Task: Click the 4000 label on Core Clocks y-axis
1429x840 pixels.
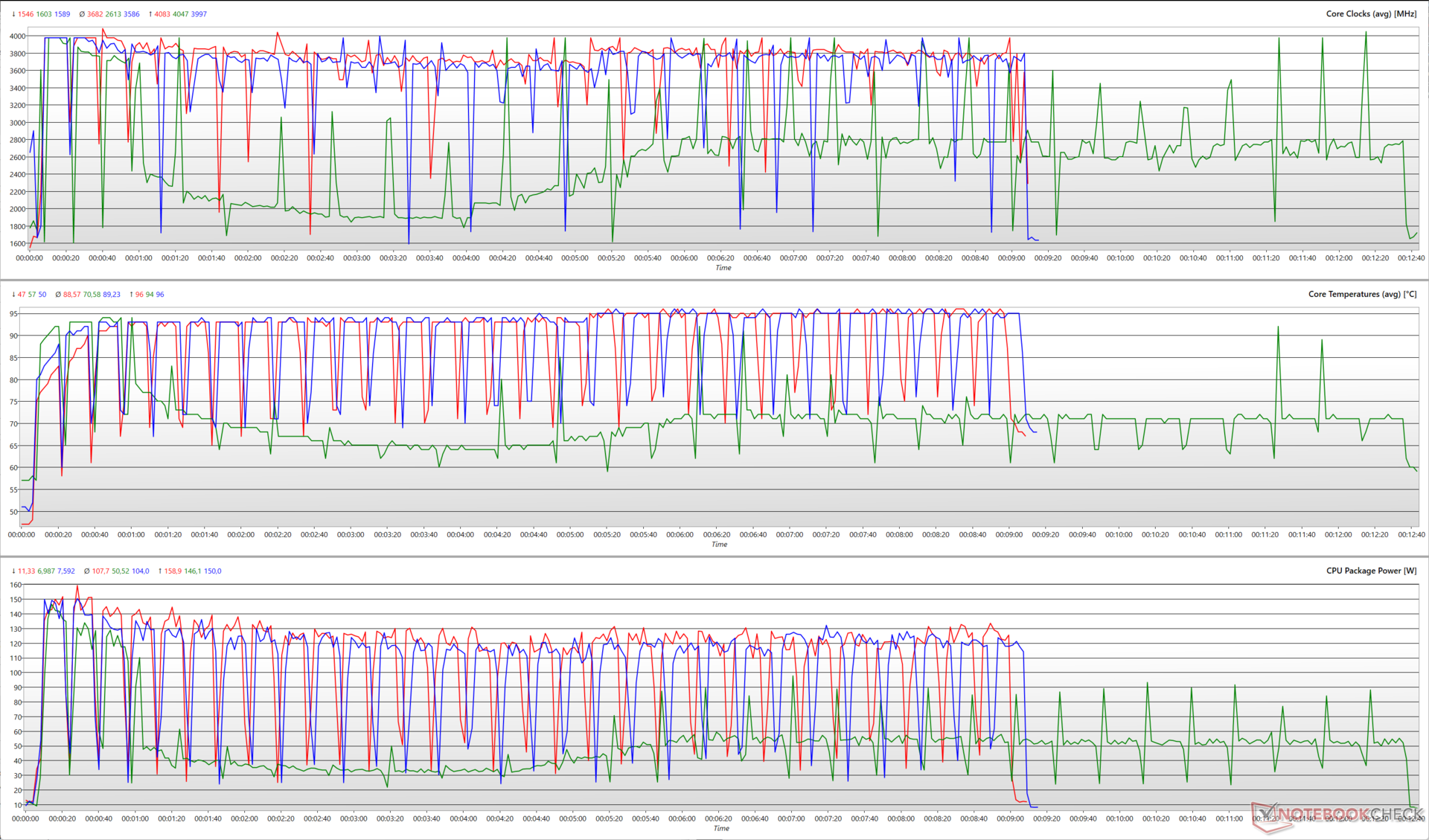Action: (x=17, y=36)
